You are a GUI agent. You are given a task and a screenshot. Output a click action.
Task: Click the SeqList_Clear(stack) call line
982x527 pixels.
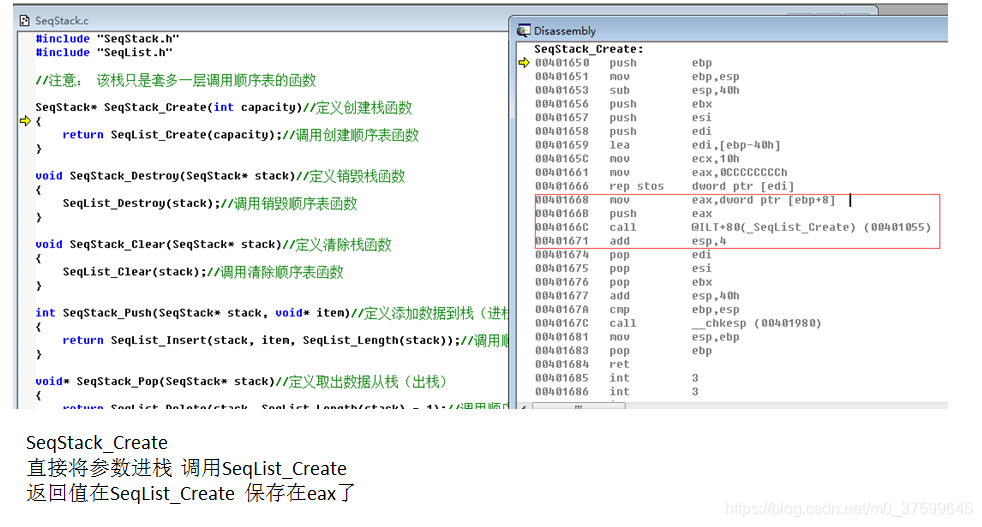coord(203,272)
